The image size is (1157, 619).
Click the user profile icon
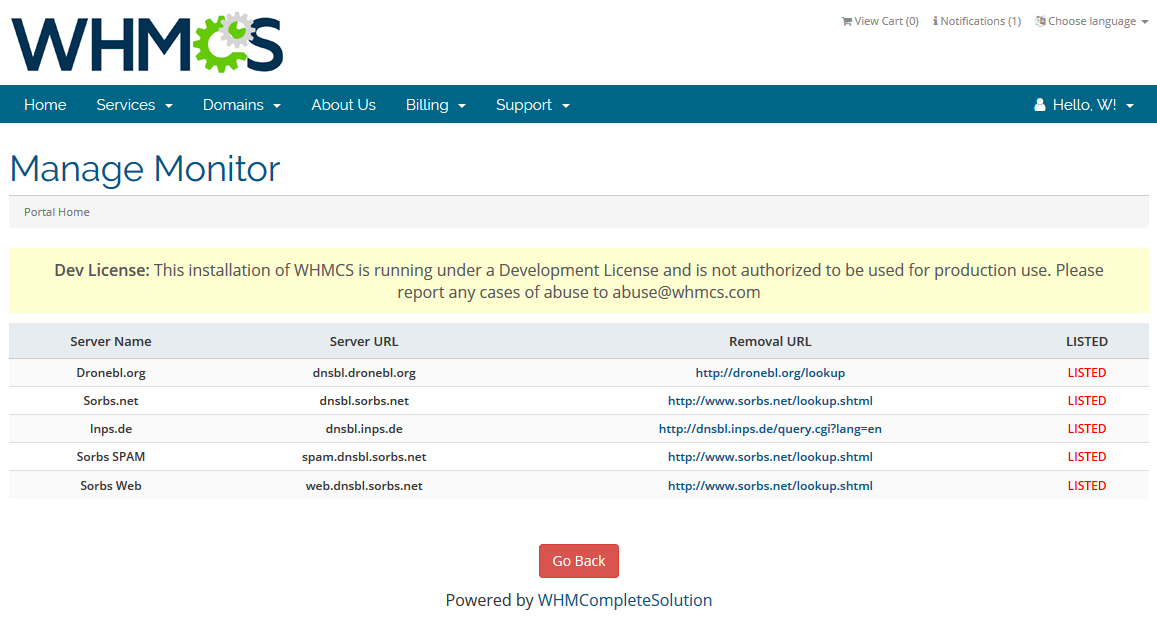tap(1040, 105)
